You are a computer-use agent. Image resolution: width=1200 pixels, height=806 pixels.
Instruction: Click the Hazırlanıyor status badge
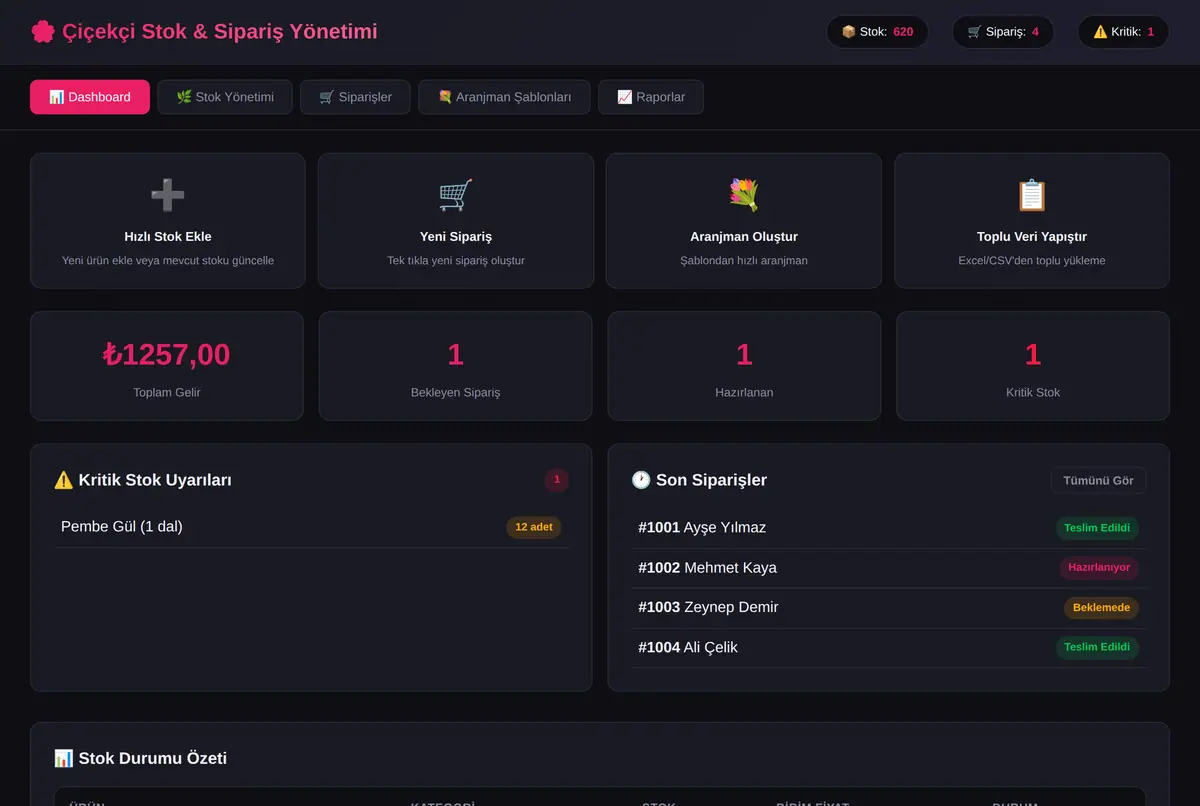(1099, 568)
